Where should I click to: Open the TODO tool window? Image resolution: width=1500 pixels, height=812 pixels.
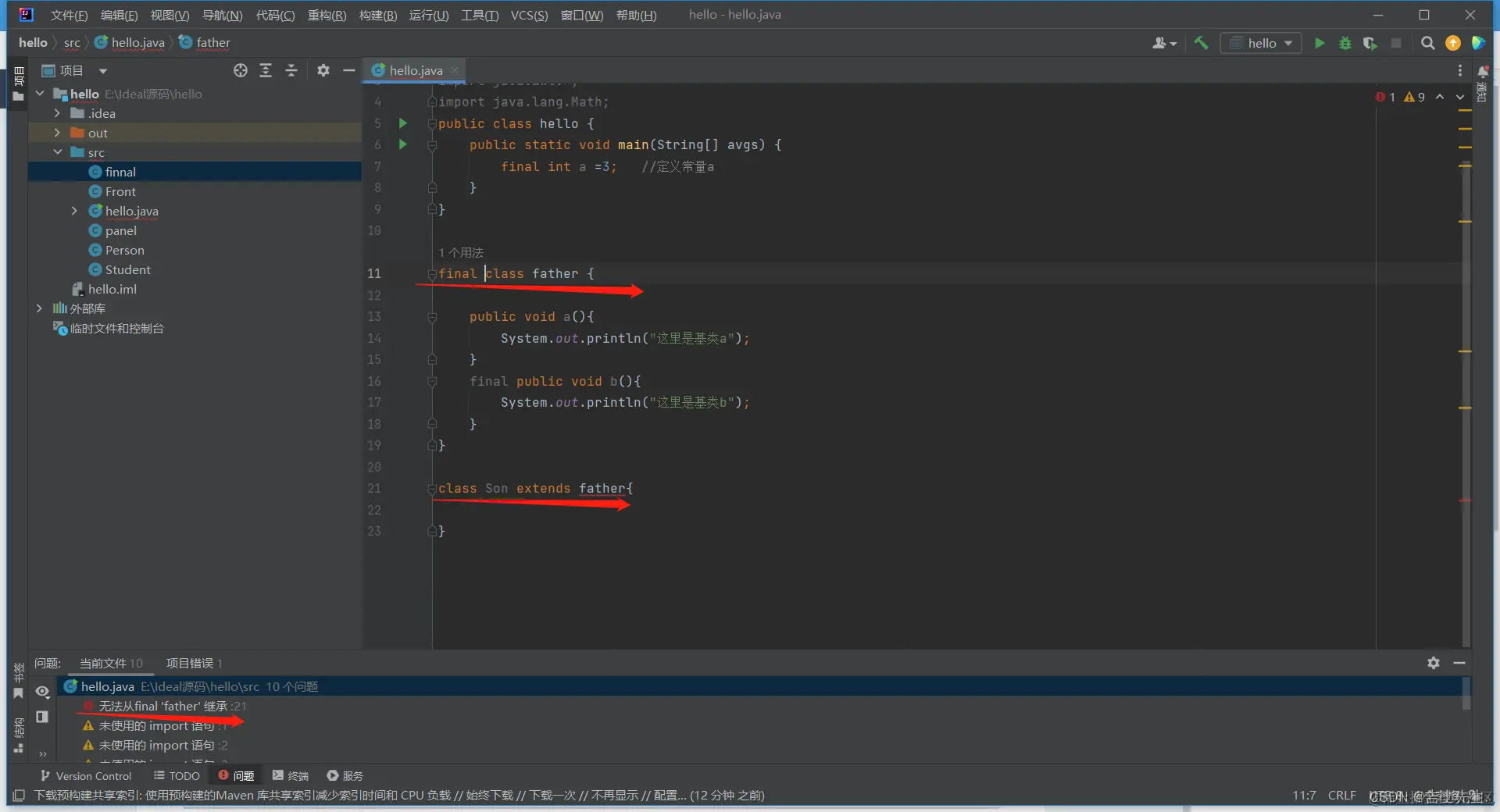click(x=177, y=776)
